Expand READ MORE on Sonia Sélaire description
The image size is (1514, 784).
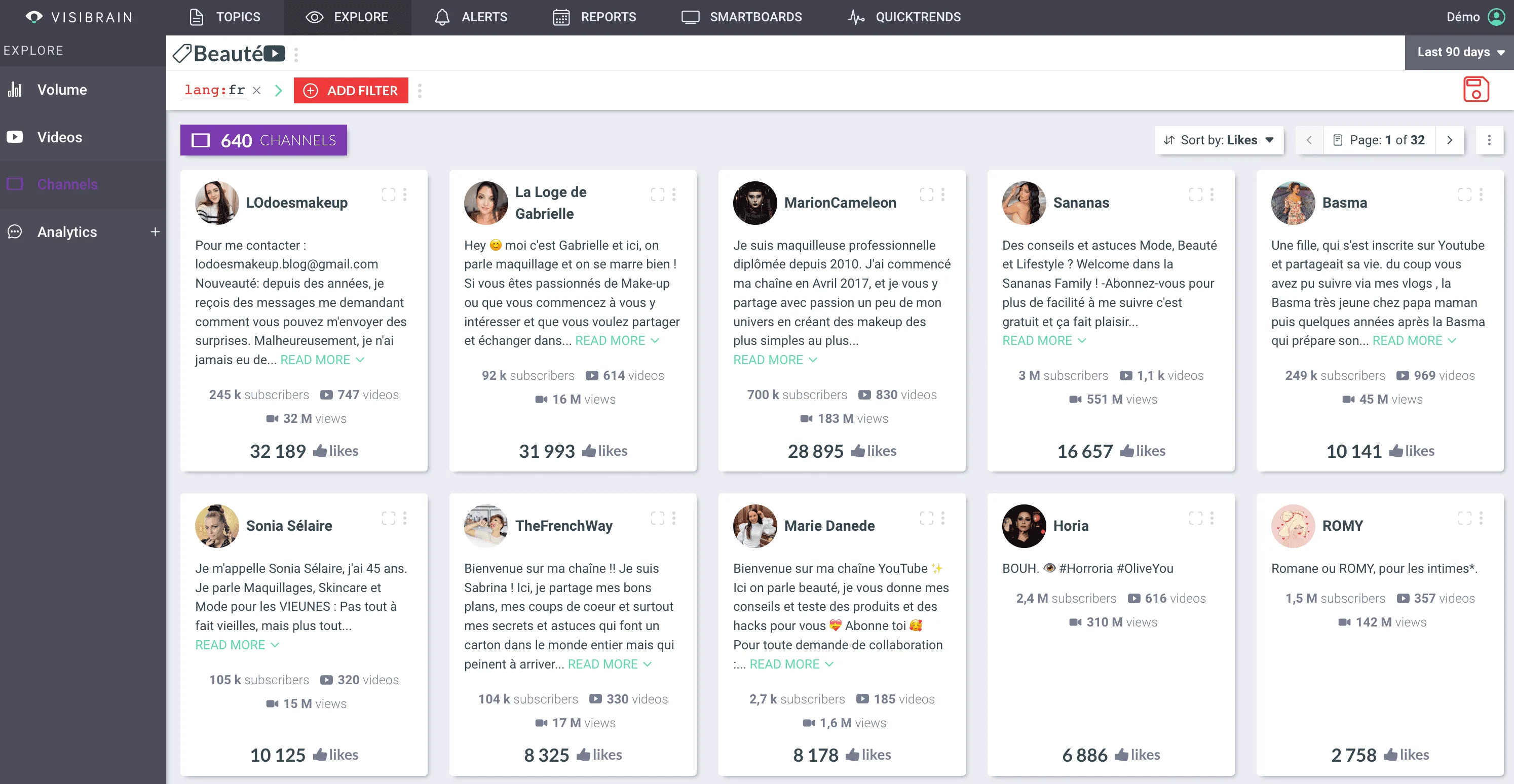pyautogui.click(x=238, y=645)
